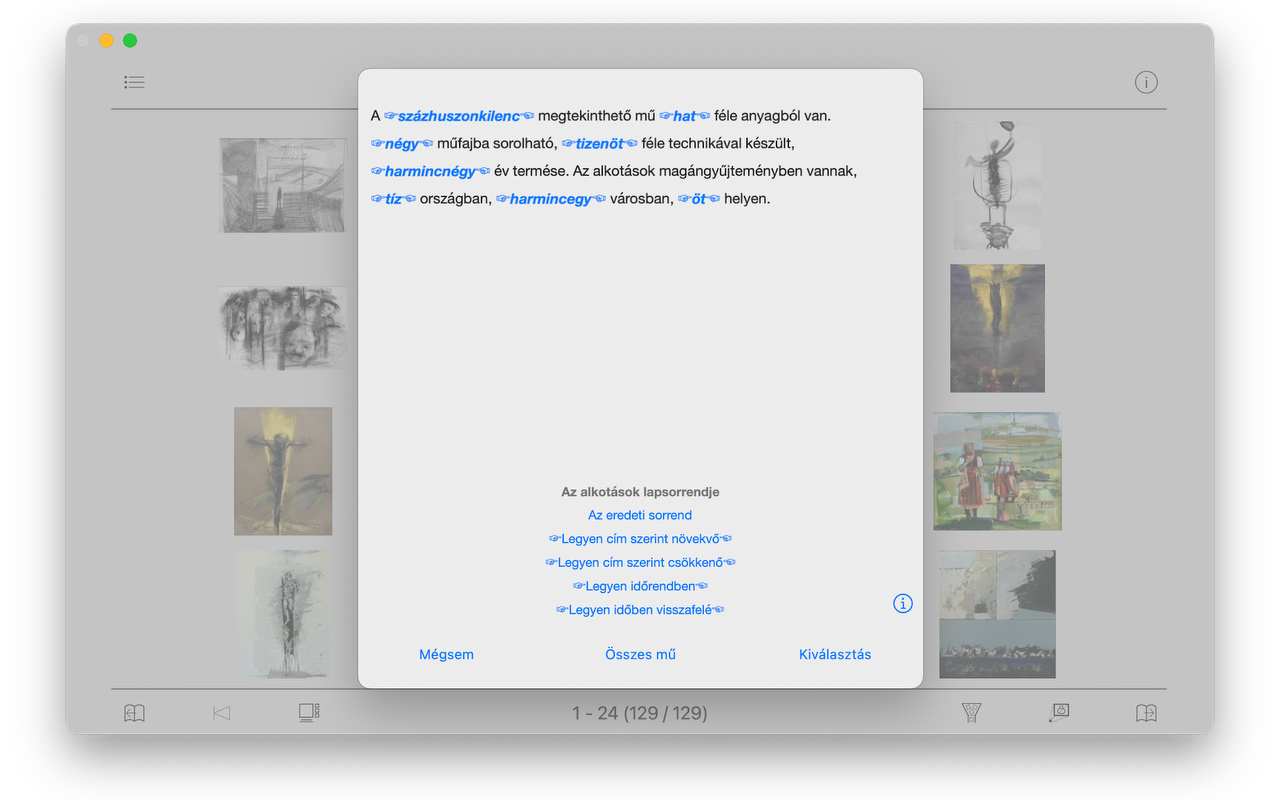Open the folk costume women painting thumbnail
The height and width of the screenshot is (800, 1280).
(x=997, y=471)
